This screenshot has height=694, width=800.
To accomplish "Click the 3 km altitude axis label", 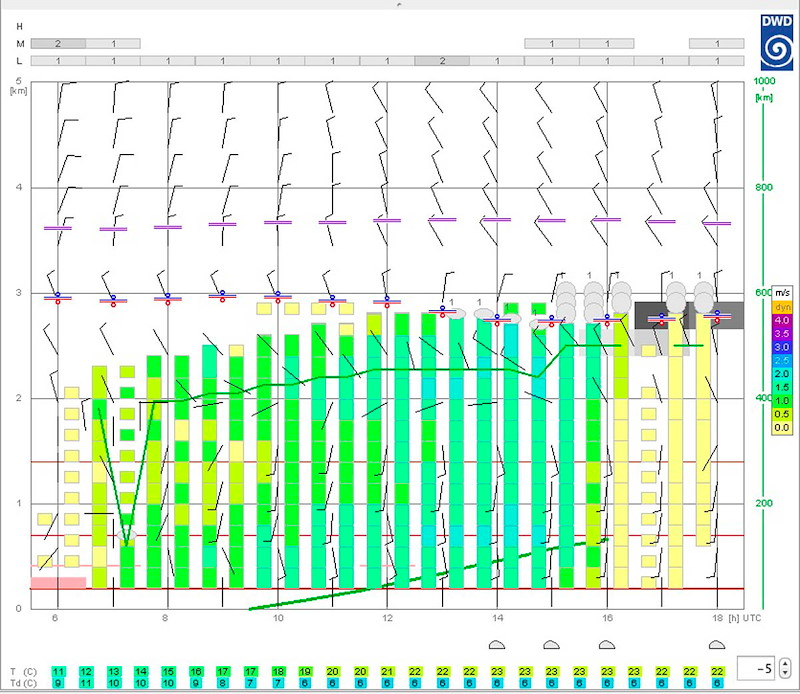I will click(x=19, y=293).
